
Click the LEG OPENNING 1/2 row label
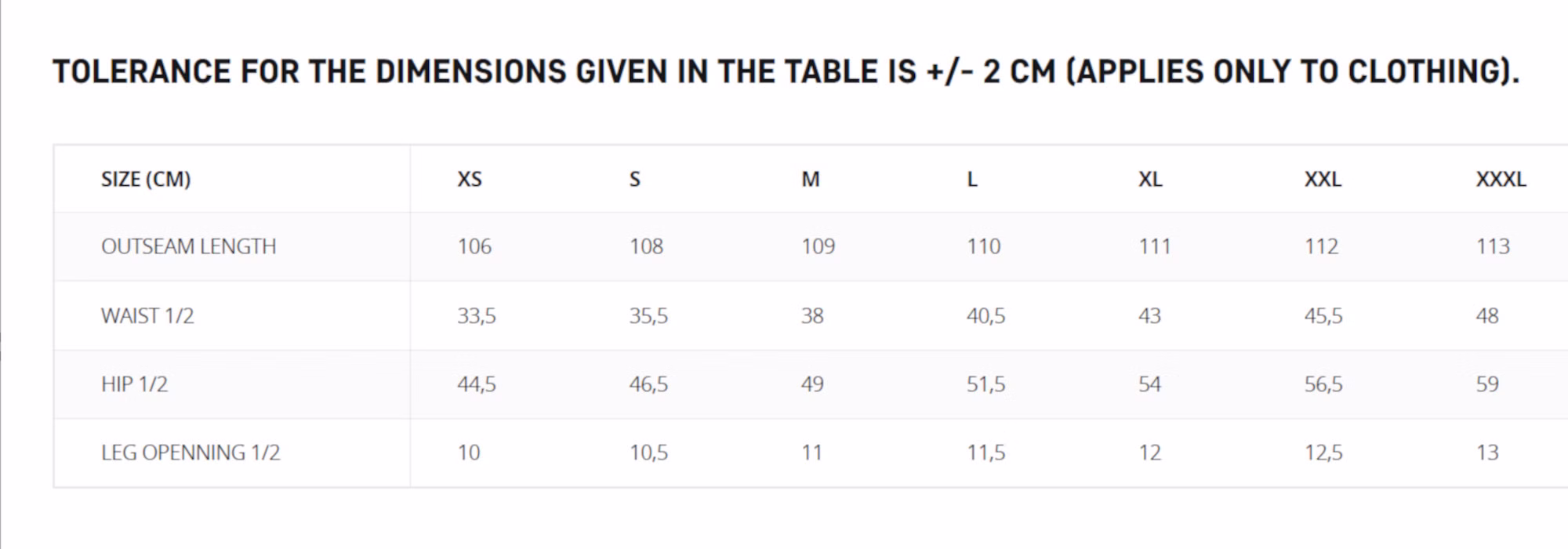tap(191, 453)
